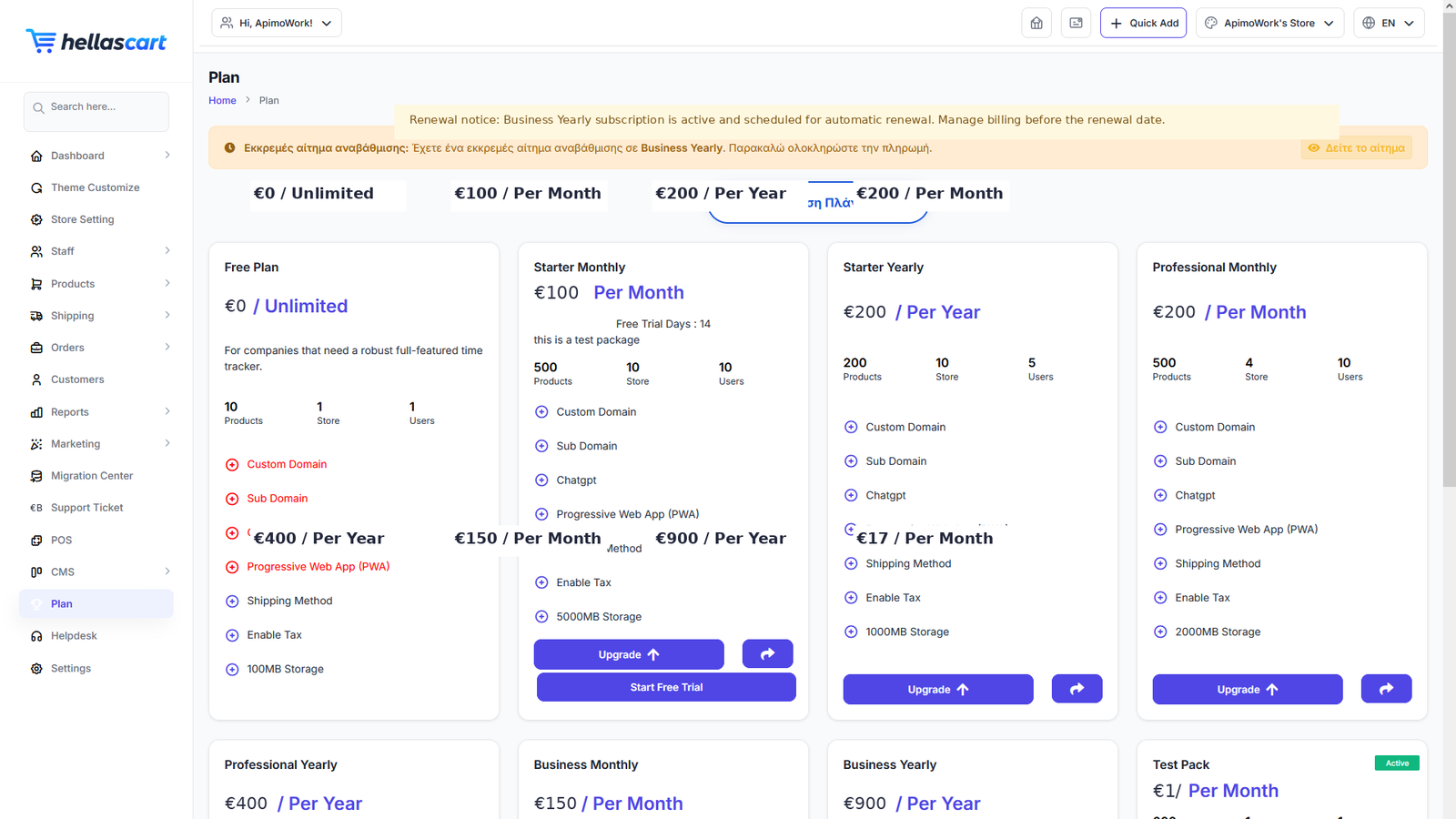Open the Helpdesk page
The height and width of the screenshot is (819, 1456).
(x=74, y=636)
